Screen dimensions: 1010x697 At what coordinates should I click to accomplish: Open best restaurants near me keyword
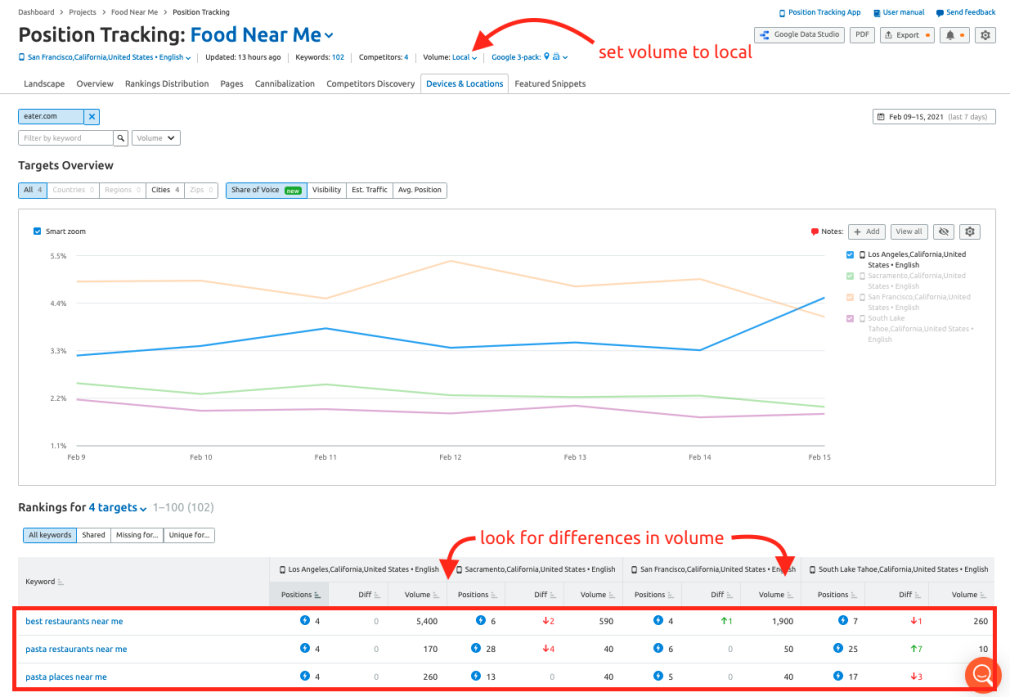pyautogui.click(x=74, y=622)
